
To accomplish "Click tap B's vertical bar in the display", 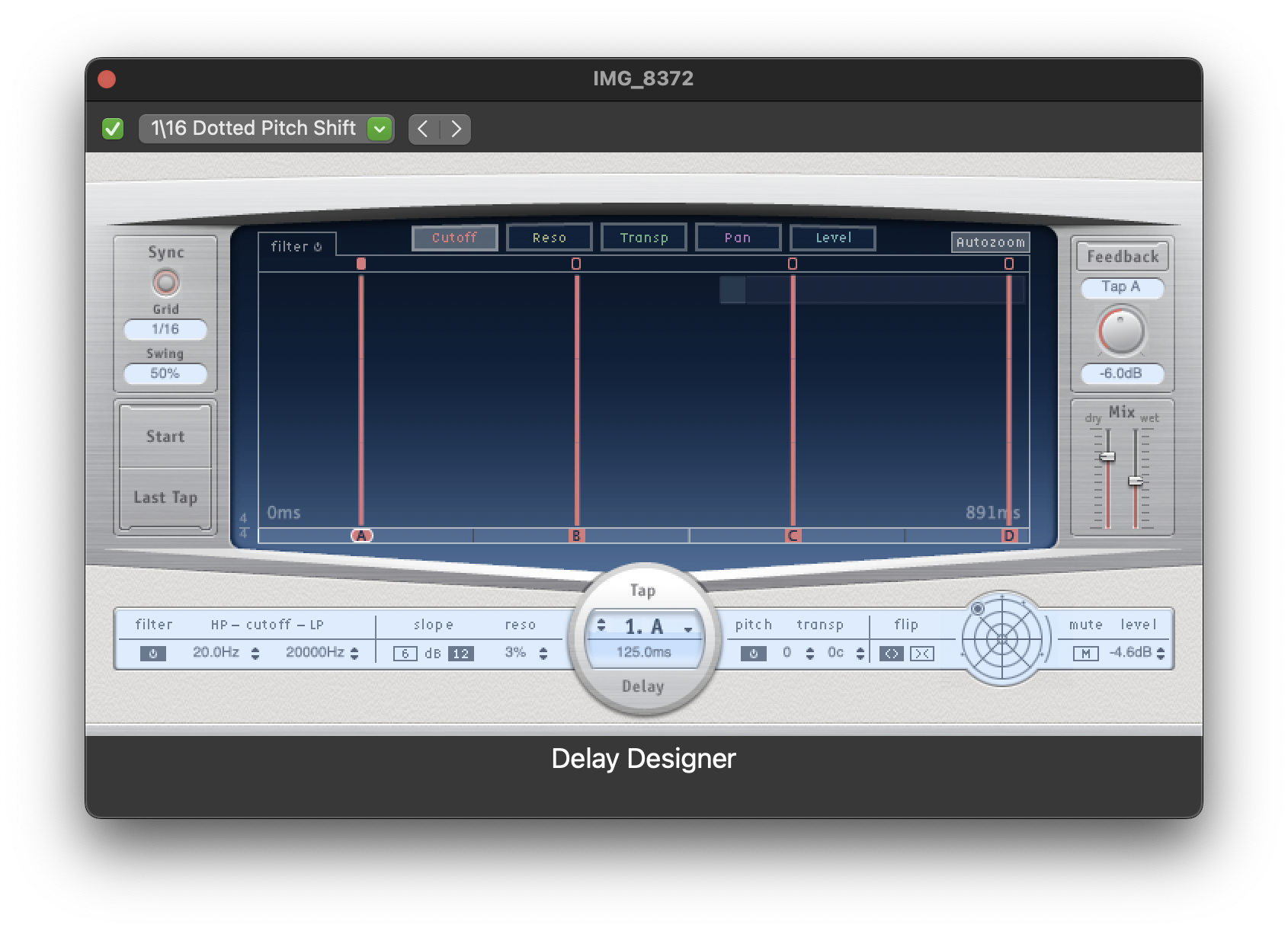I will pos(577,400).
